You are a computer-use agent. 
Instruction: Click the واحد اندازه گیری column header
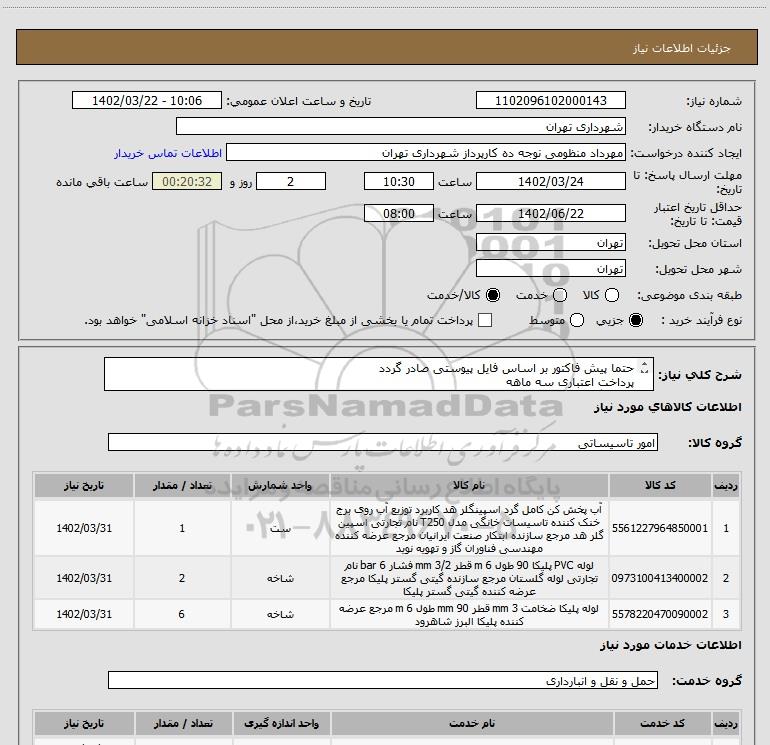pyautogui.click(x=281, y=723)
